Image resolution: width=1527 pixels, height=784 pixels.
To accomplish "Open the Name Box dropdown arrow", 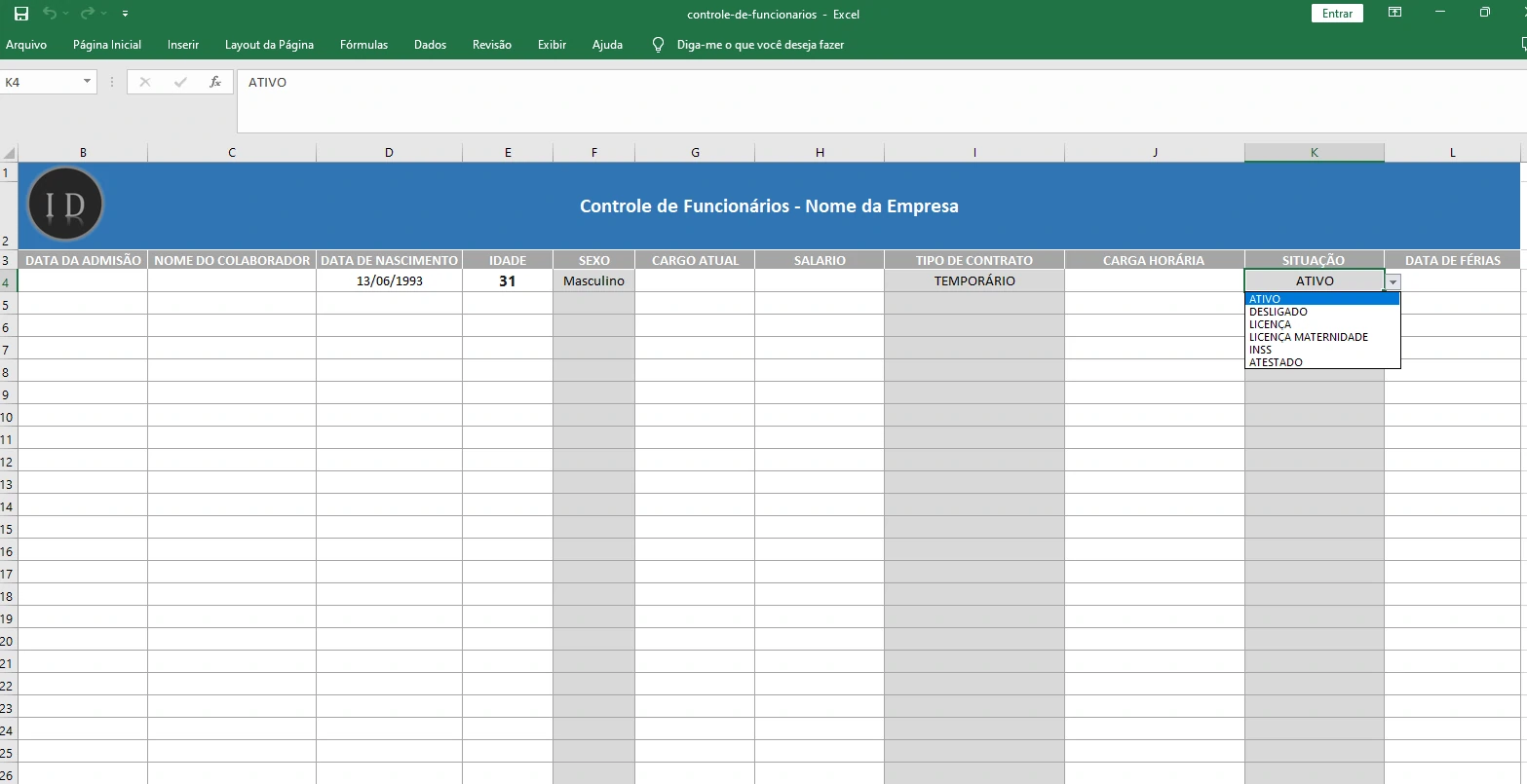I will click(x=86, y=82).
